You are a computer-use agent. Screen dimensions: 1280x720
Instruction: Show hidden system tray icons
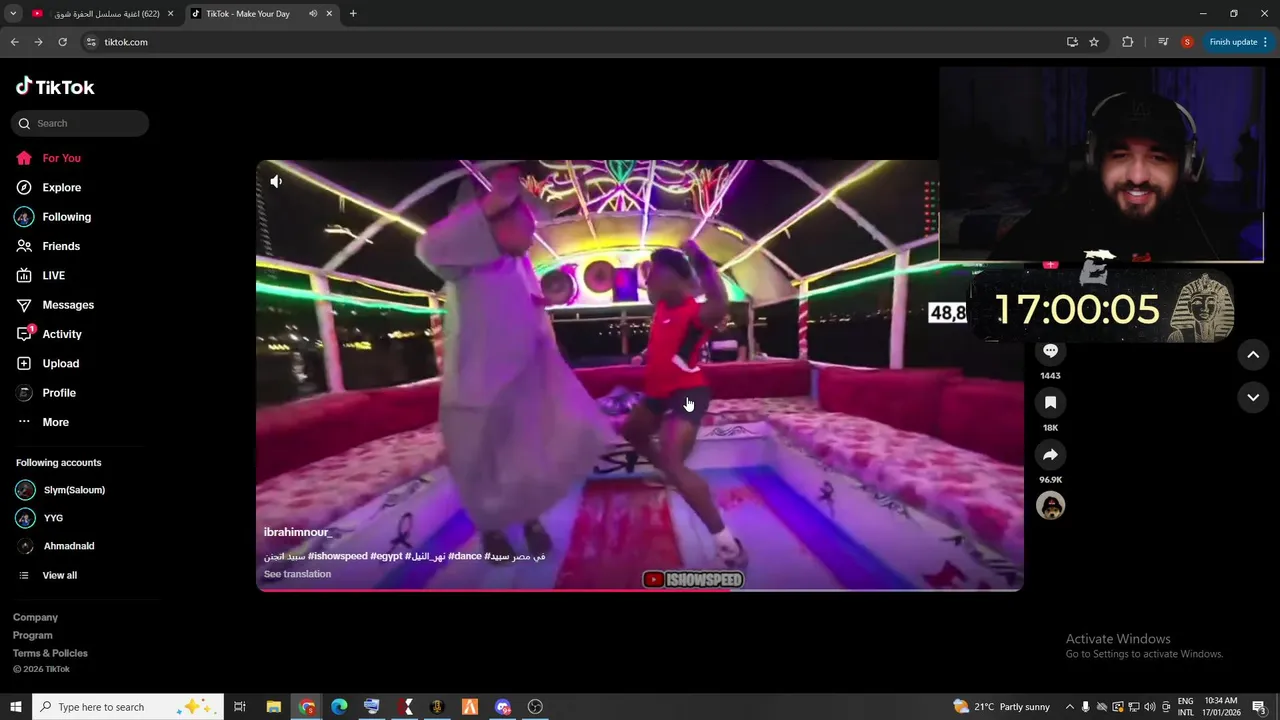point(1069,707)
